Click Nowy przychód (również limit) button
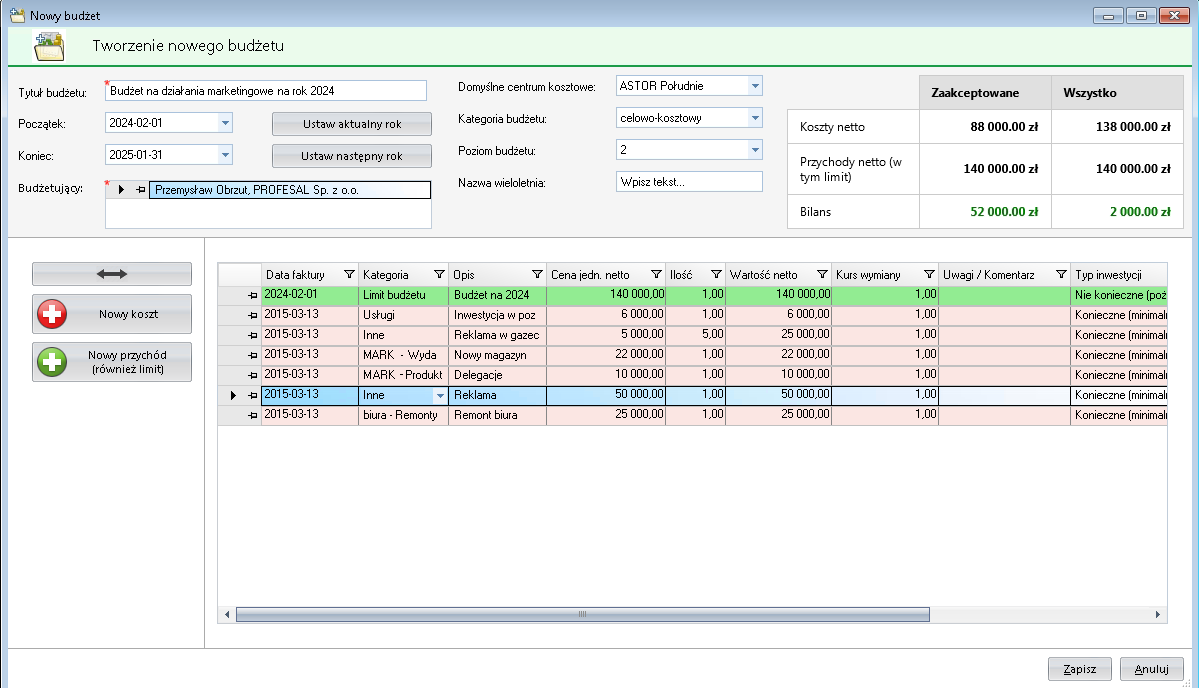Viewport: 1199px width, 688px height. click(x=112, y=362)
